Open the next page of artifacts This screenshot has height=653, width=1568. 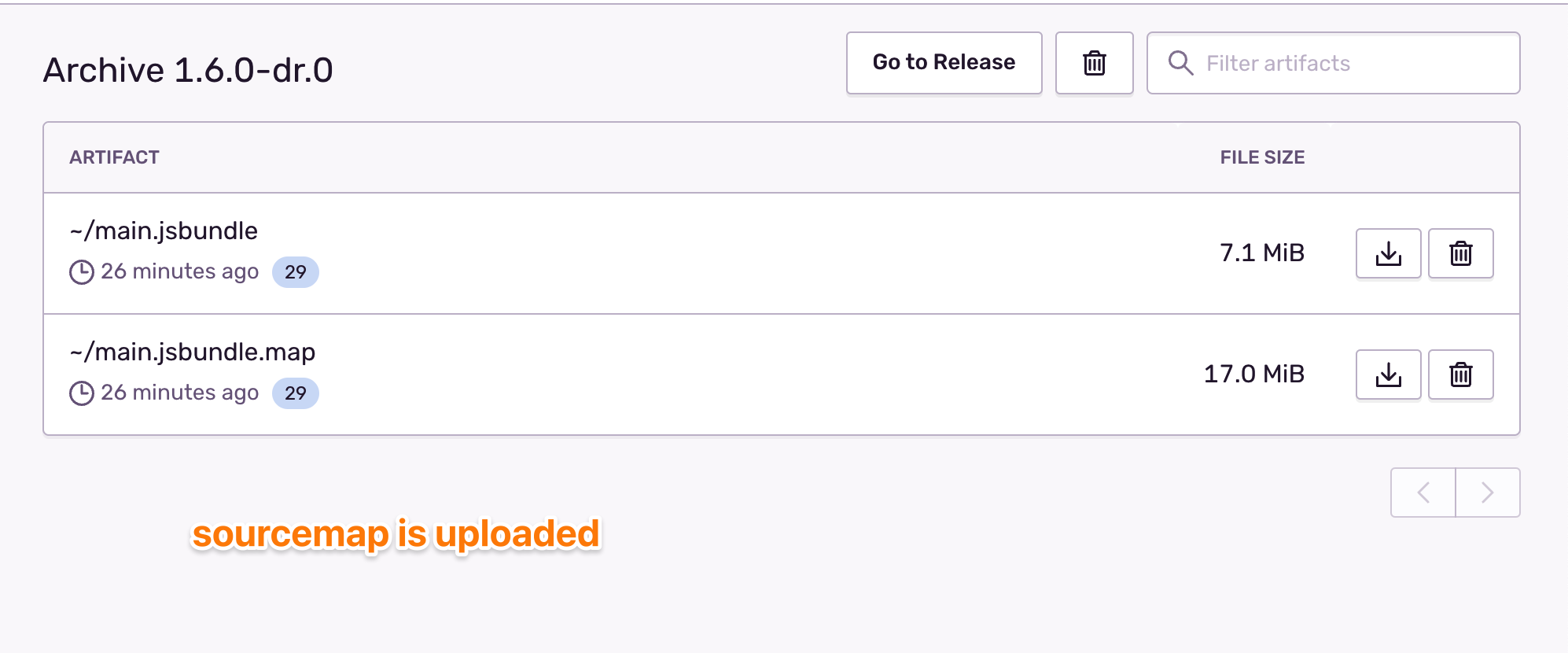tap(1486, 492)
